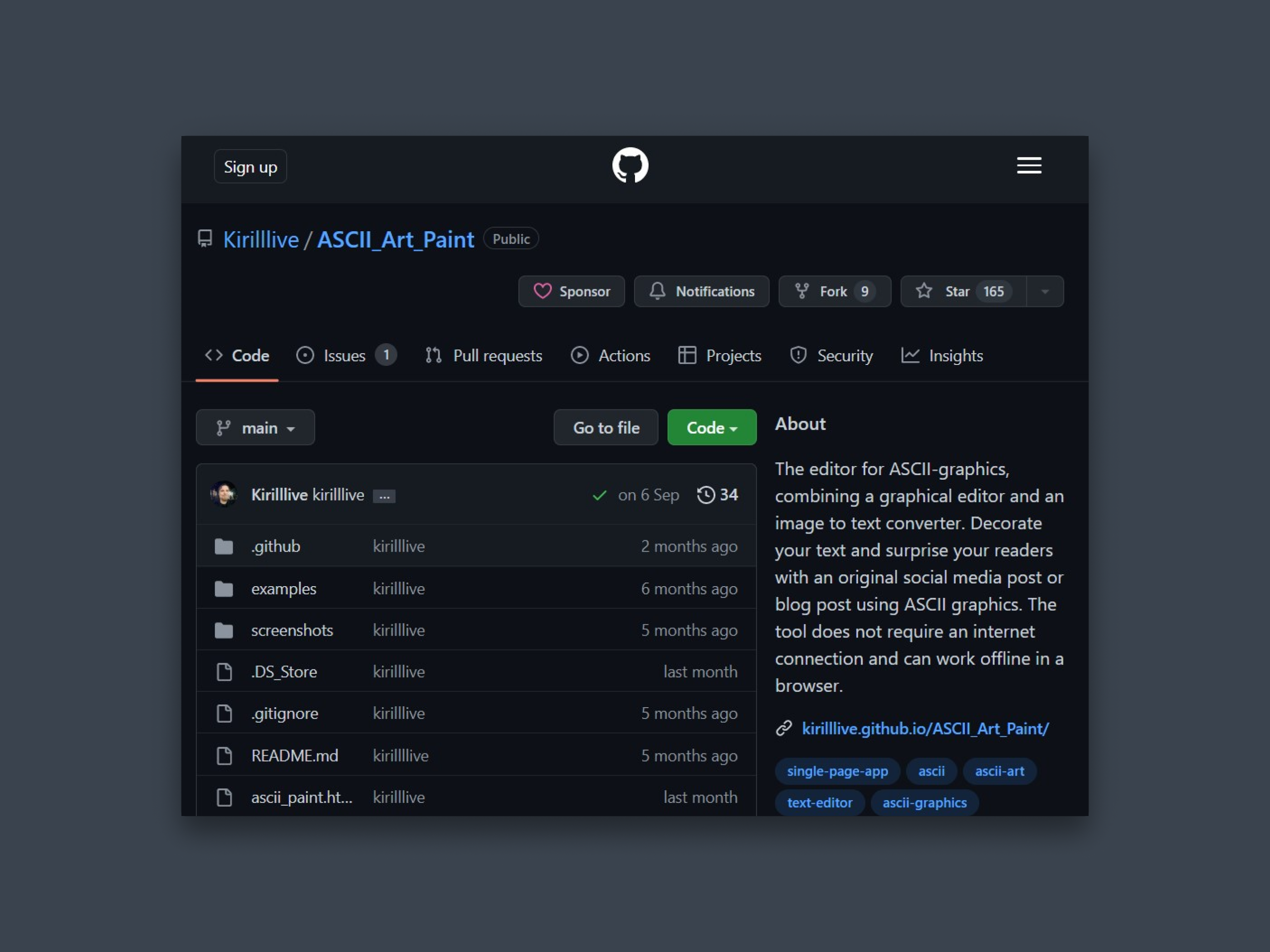
Task: Open the hamburger navigation menu
Action: [1028, 166]
